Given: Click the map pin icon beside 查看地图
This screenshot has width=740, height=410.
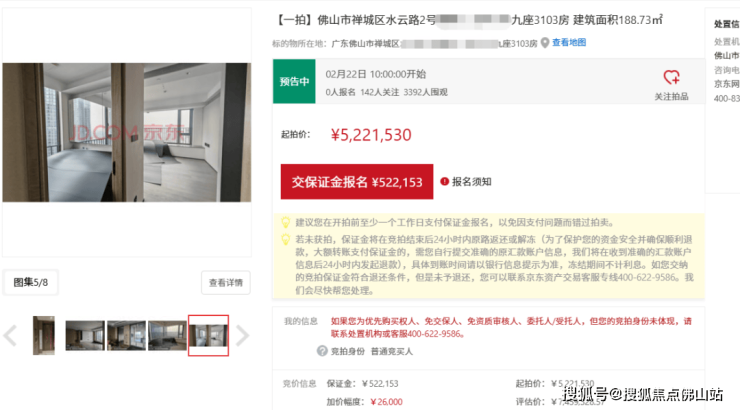Looking at the screenshot, I should [545, 43].
